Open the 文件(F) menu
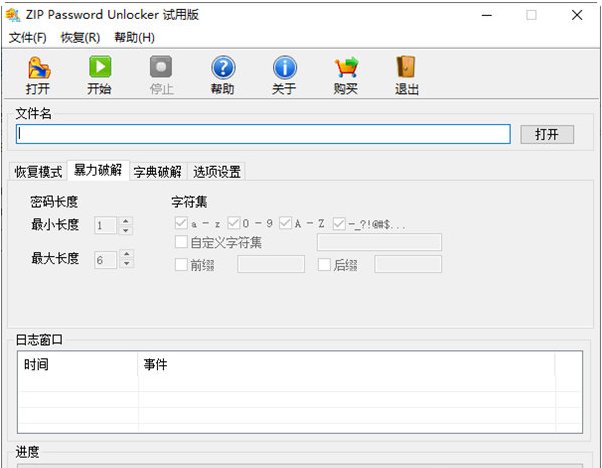 28,38
